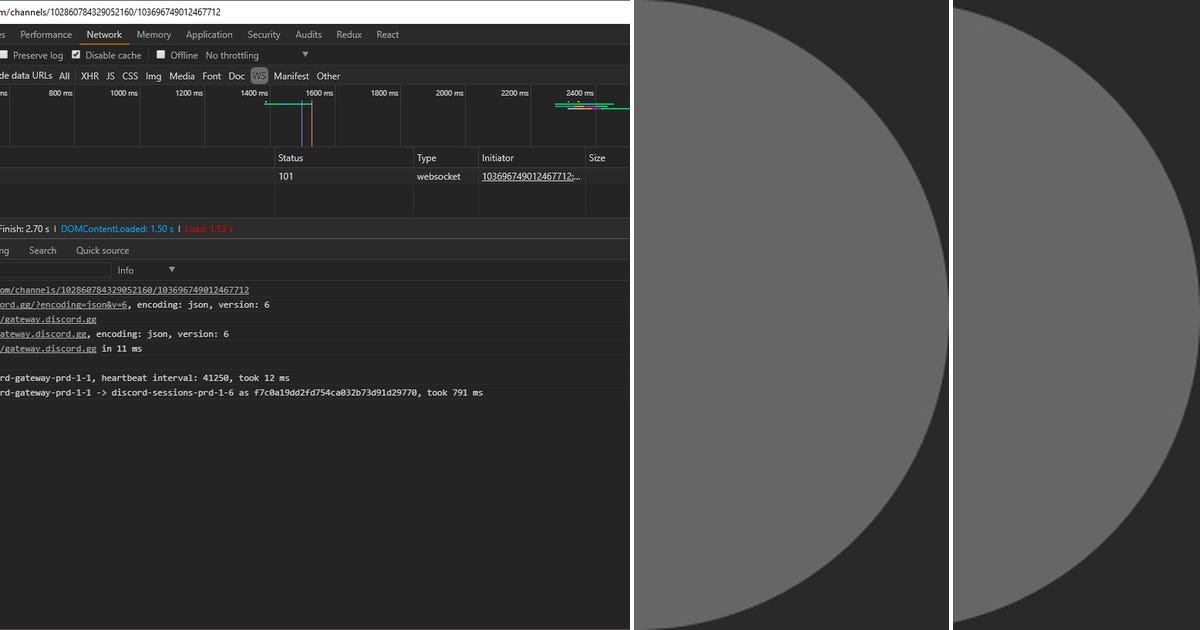Show All request types filter
Screen dimensions: 1200x630
[64, 76]
